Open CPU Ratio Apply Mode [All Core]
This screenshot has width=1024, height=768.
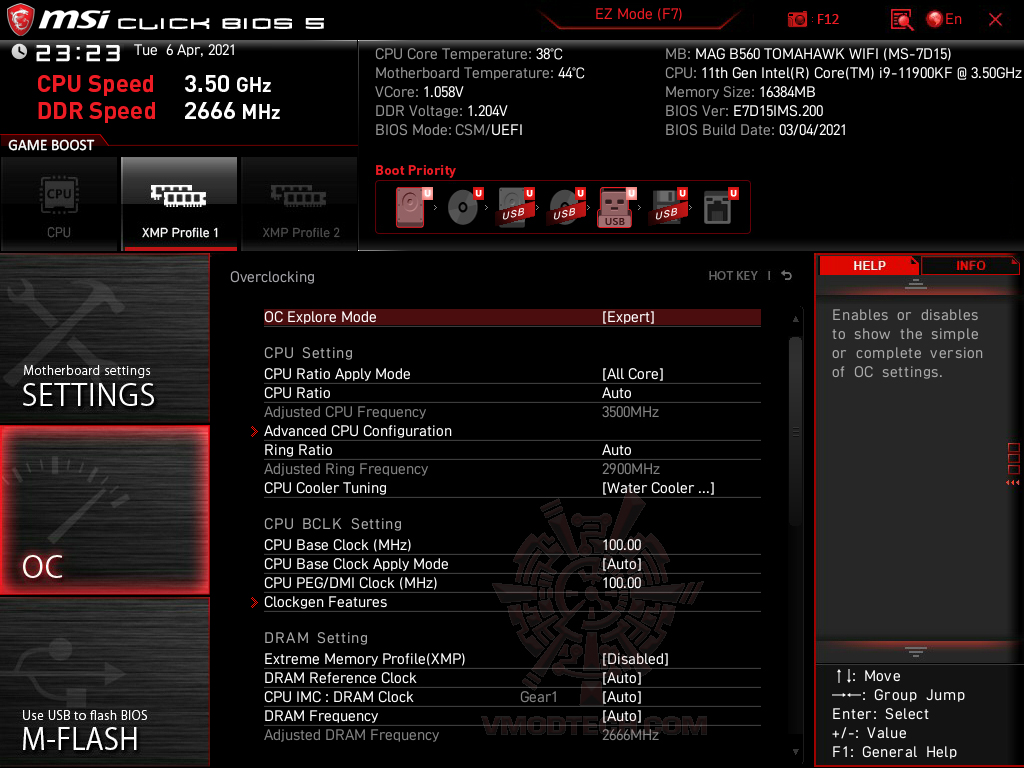(x=512, y=374)
